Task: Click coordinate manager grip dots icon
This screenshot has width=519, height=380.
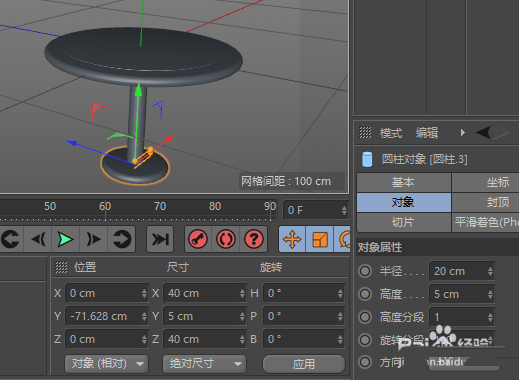Action: click(61, 267)
